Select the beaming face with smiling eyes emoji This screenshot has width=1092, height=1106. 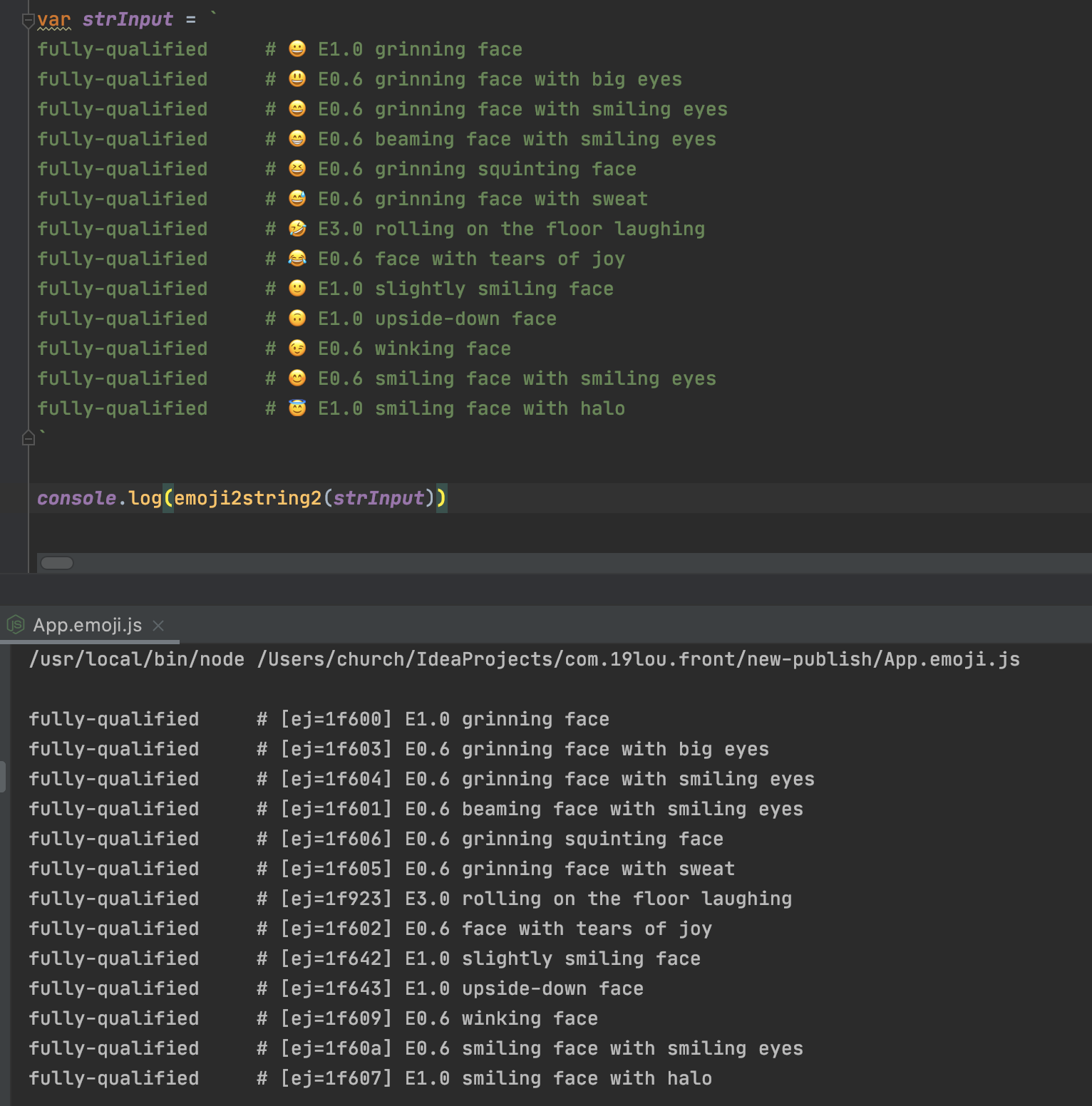point(297,138)
